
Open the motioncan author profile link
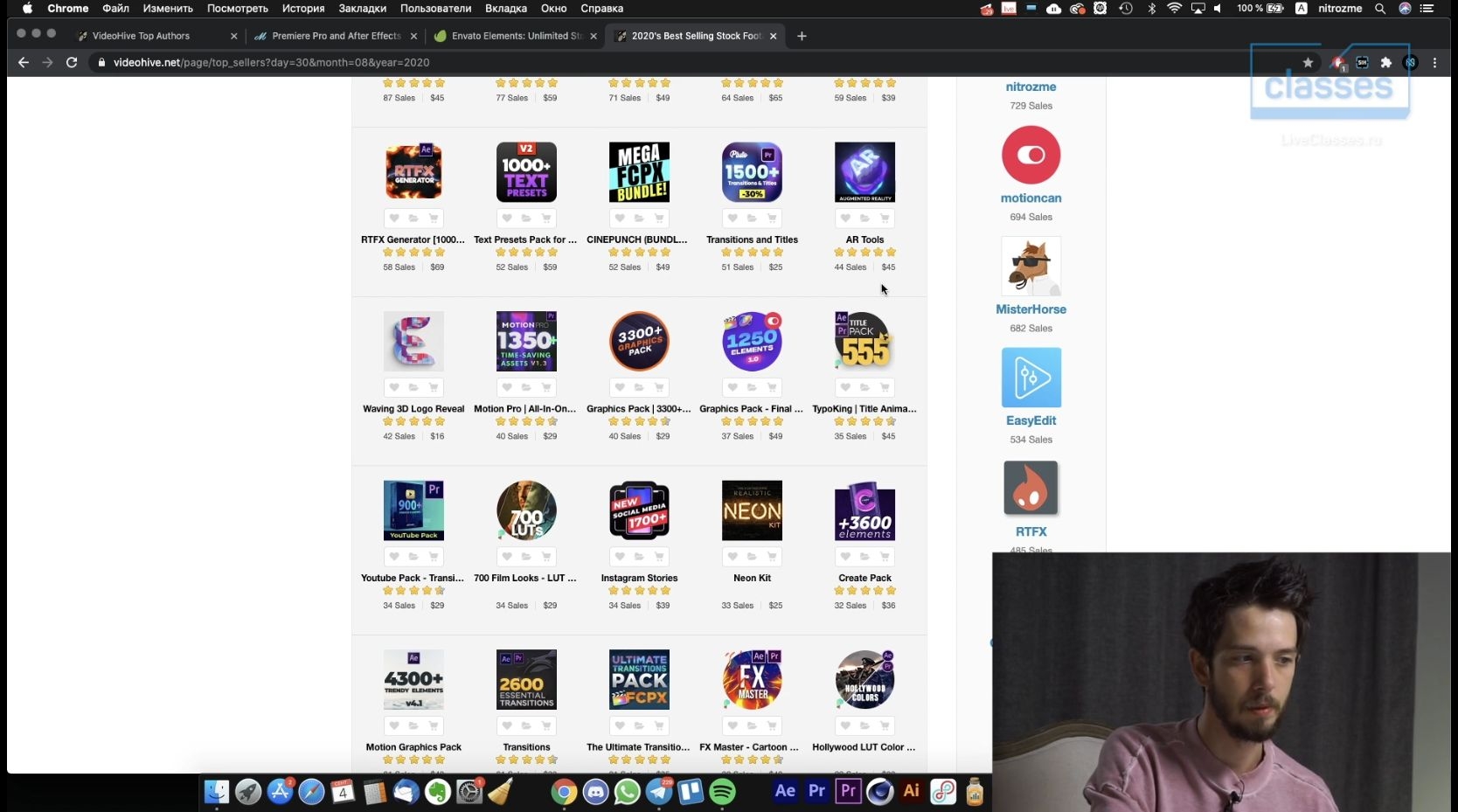(x=1031, y=198)
